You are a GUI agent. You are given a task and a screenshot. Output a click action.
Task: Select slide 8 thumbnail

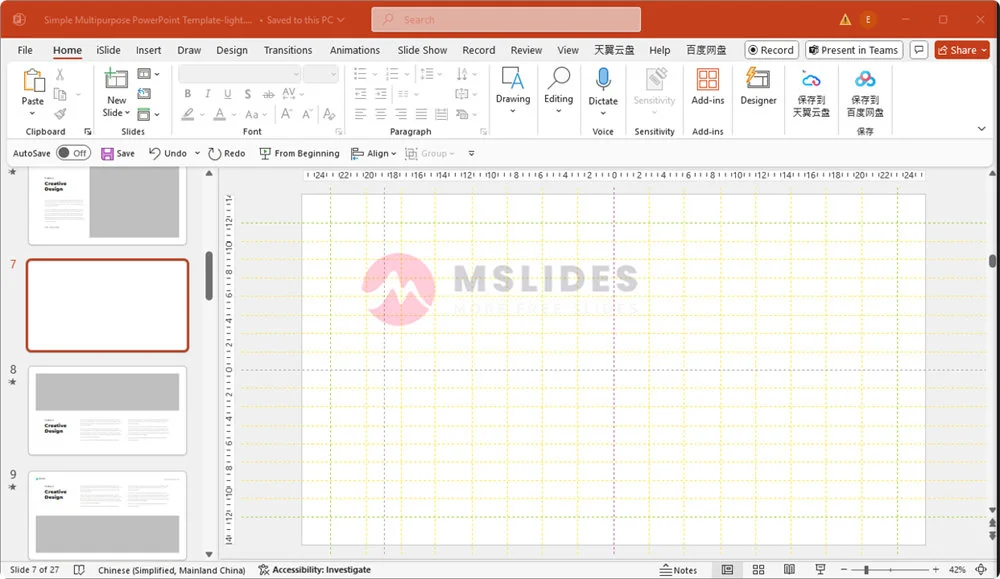click(107, 410)
